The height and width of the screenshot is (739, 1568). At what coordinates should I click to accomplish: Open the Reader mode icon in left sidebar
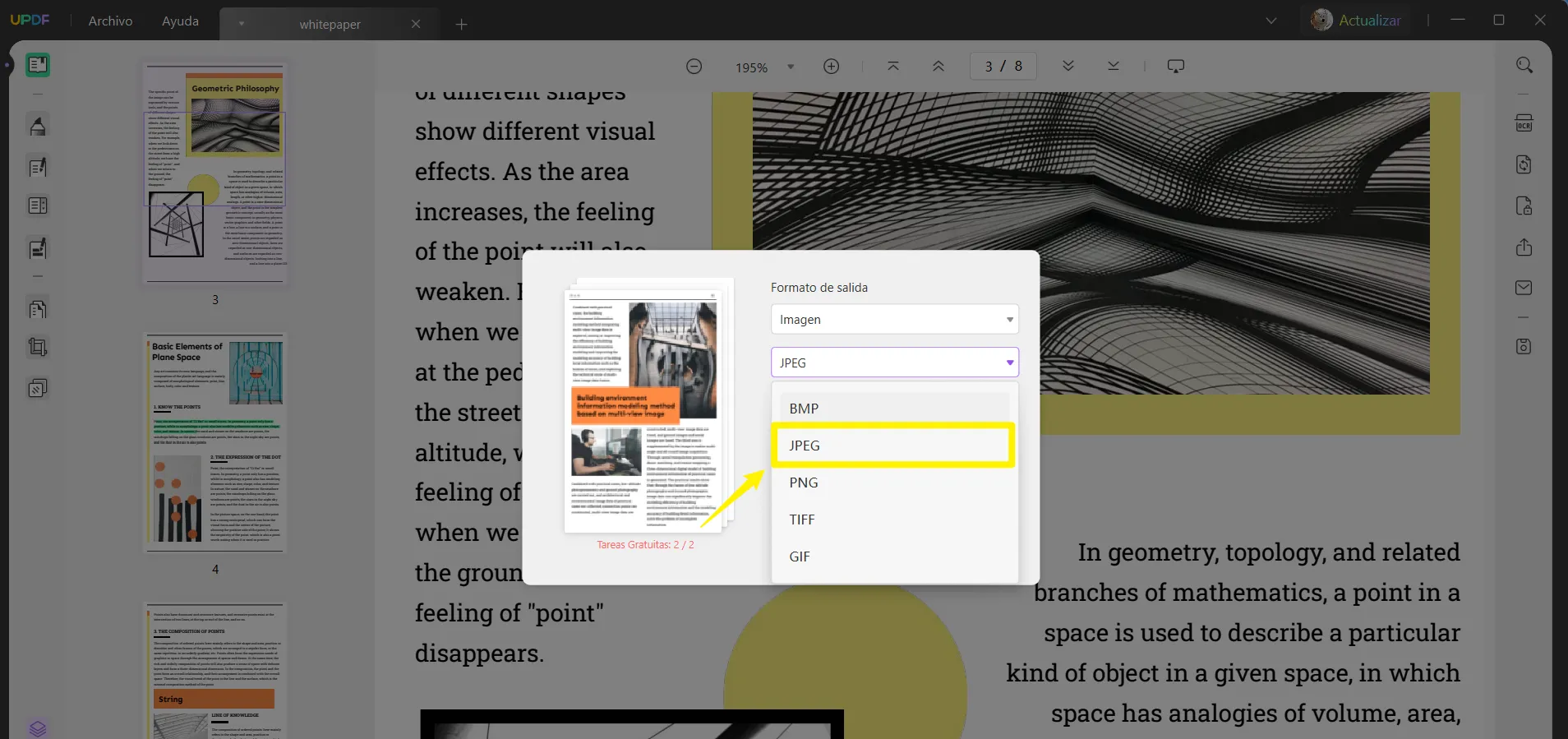pos(38,65)
